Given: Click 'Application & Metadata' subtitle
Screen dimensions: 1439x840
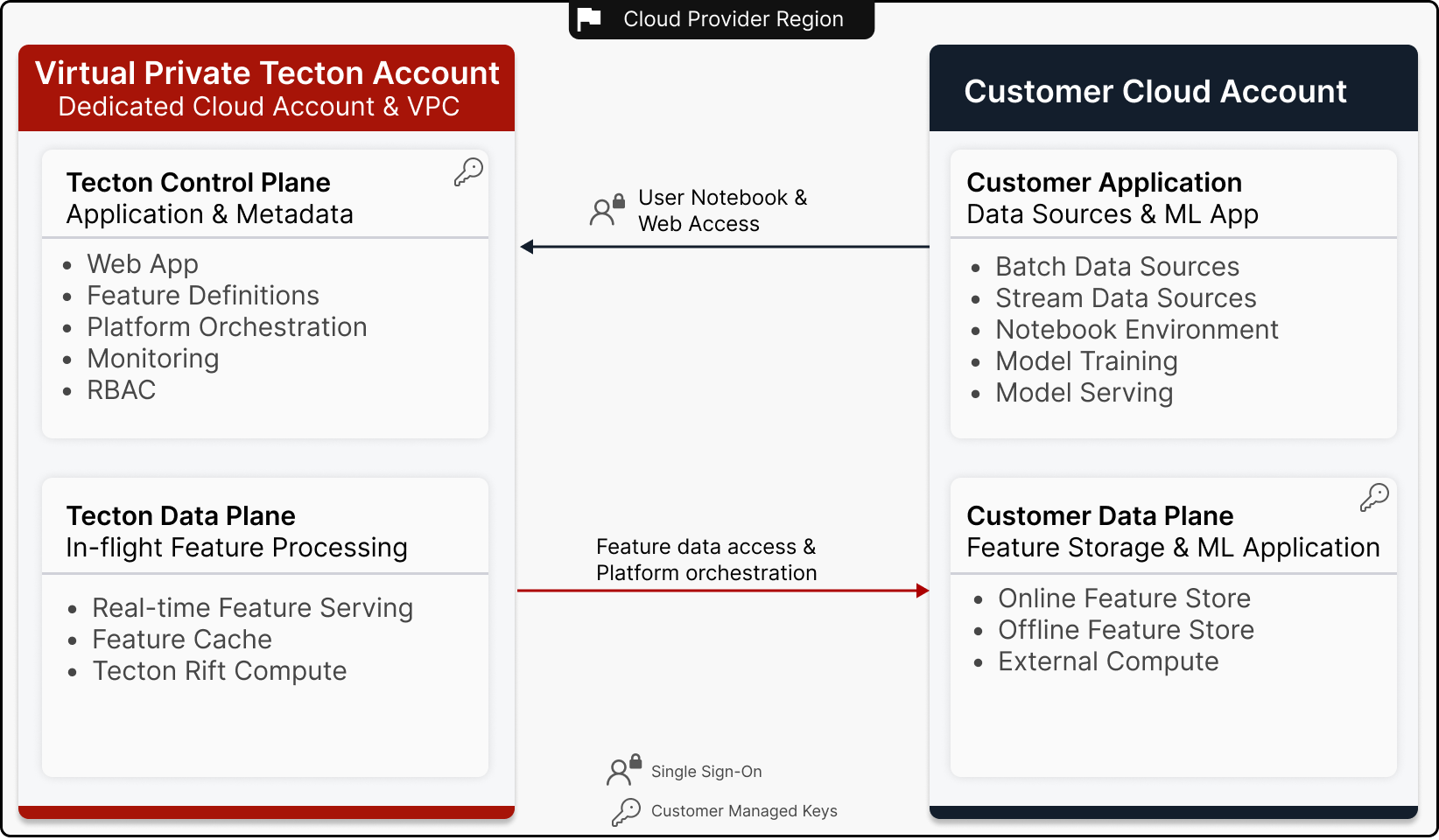Looking at the screenshot, I should coord(210,214).
